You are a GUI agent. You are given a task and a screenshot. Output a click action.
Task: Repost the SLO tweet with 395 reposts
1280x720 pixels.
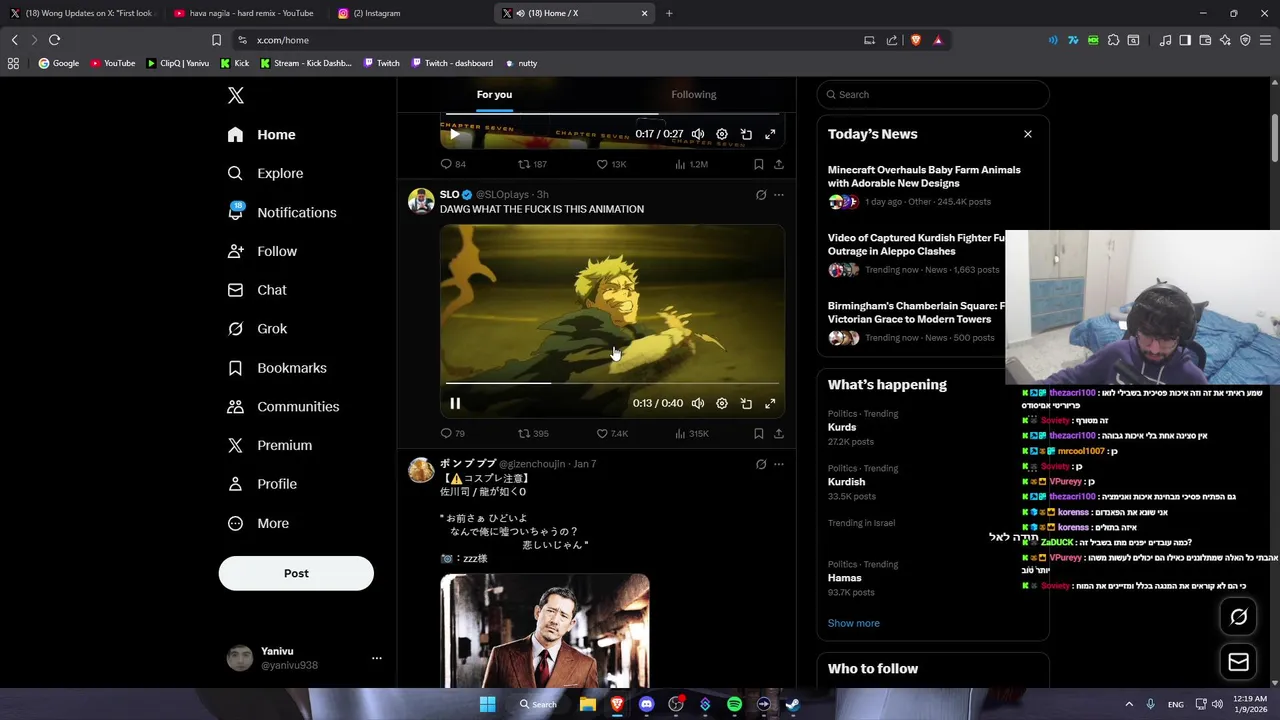tap(533, 433)
